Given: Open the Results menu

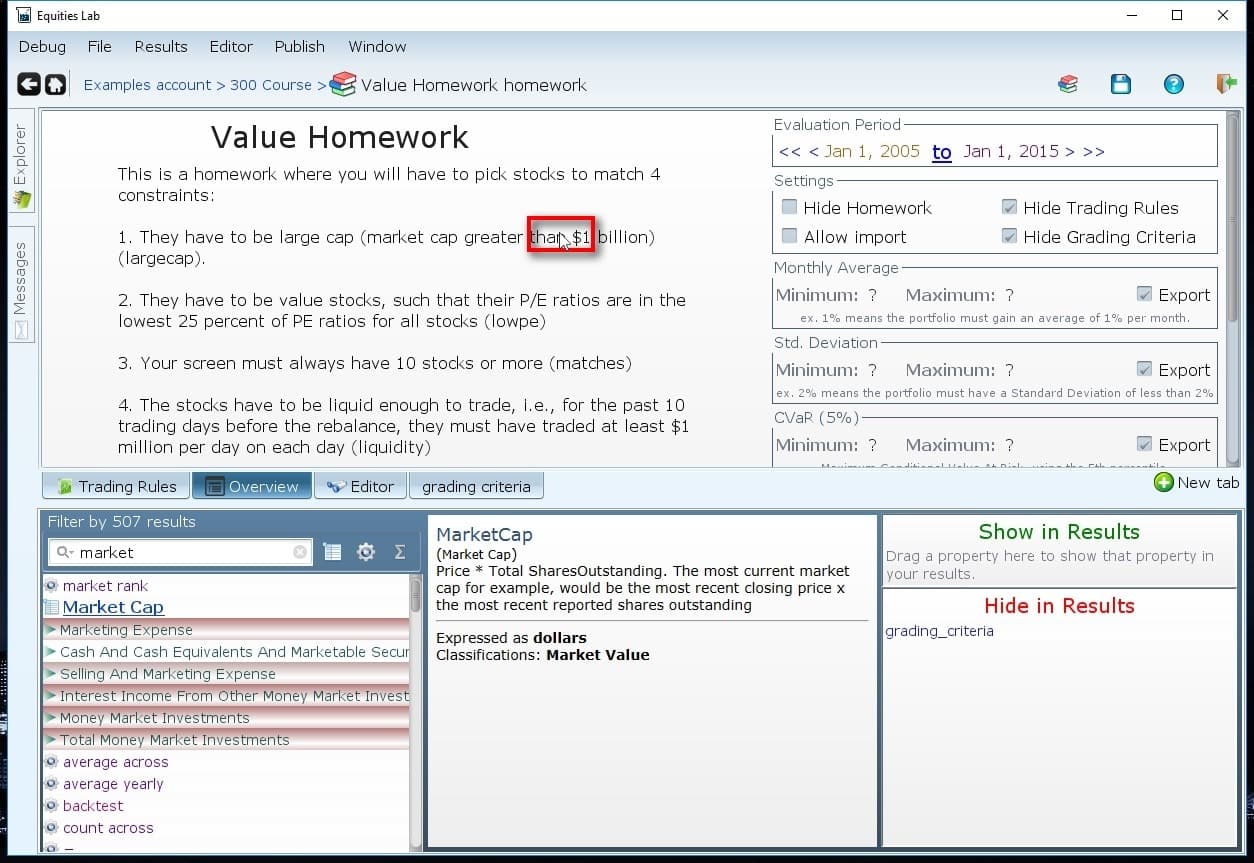Looking at the screenshot, I should click(x=160, y=46).
